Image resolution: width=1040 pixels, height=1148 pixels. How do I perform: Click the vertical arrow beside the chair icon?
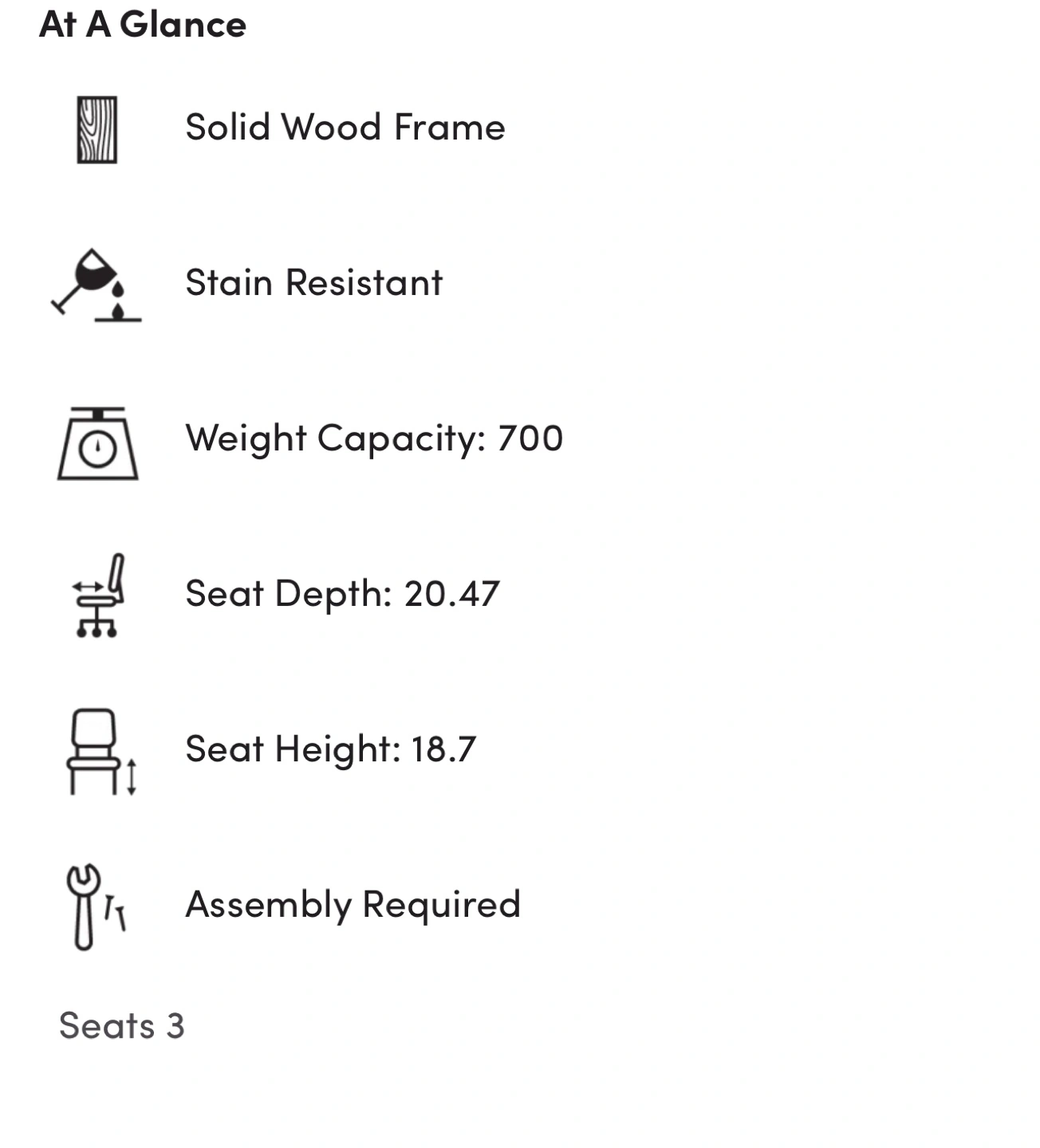pyautogui.click(x=132, y=777)
